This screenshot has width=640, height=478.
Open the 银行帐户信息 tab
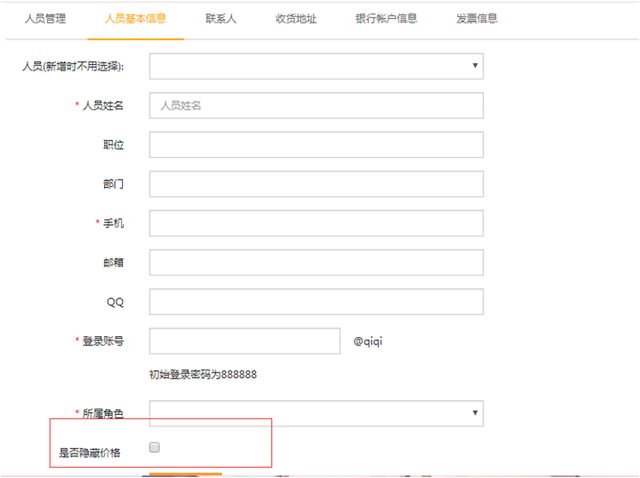coord(386,19)
